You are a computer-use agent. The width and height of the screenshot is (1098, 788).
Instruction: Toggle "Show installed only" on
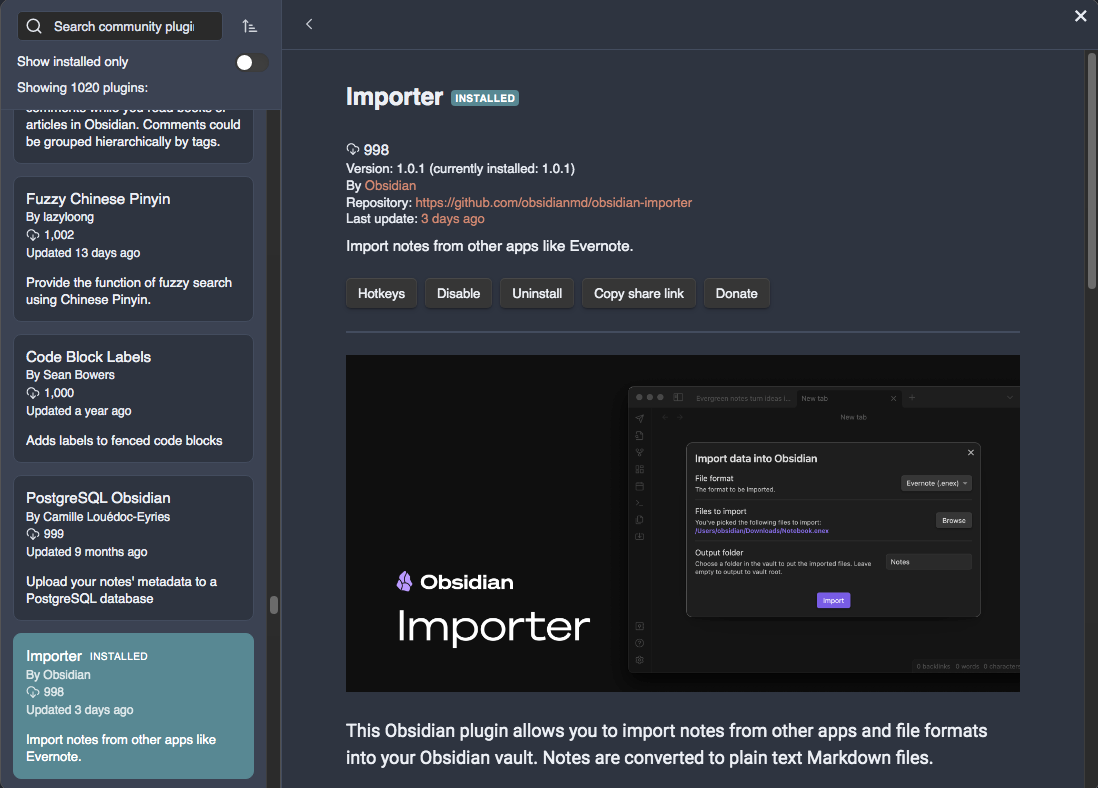pyautogui.click(x=251, y=61)
